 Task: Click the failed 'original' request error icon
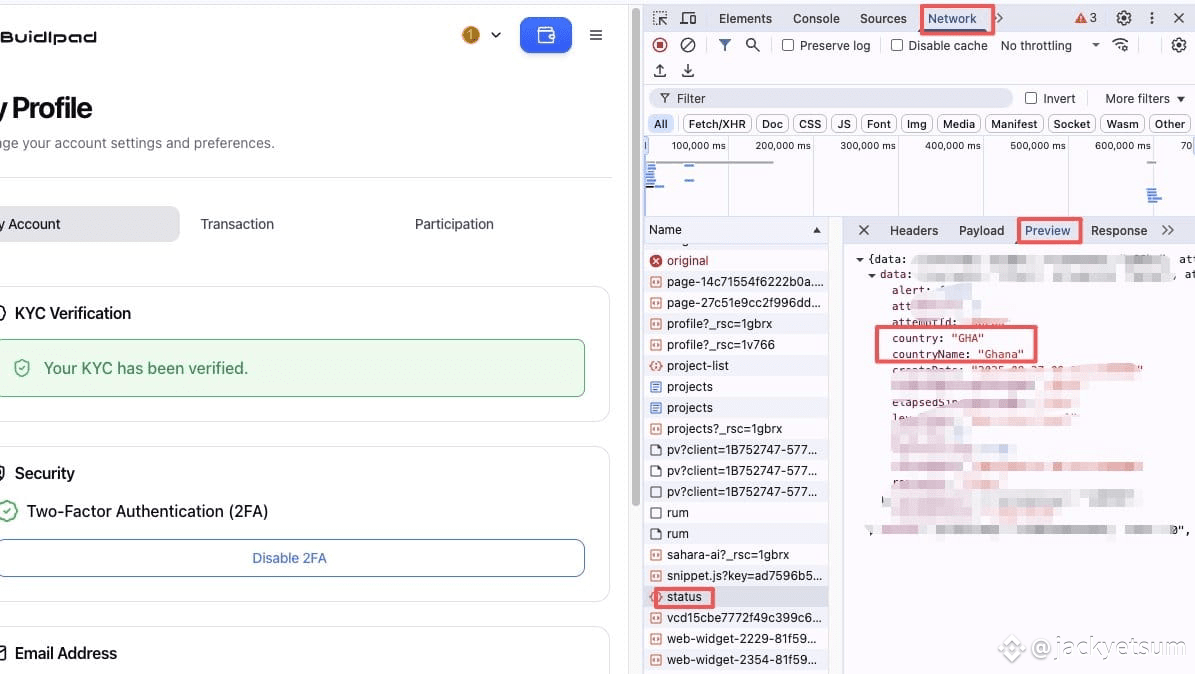click(655, 261)
